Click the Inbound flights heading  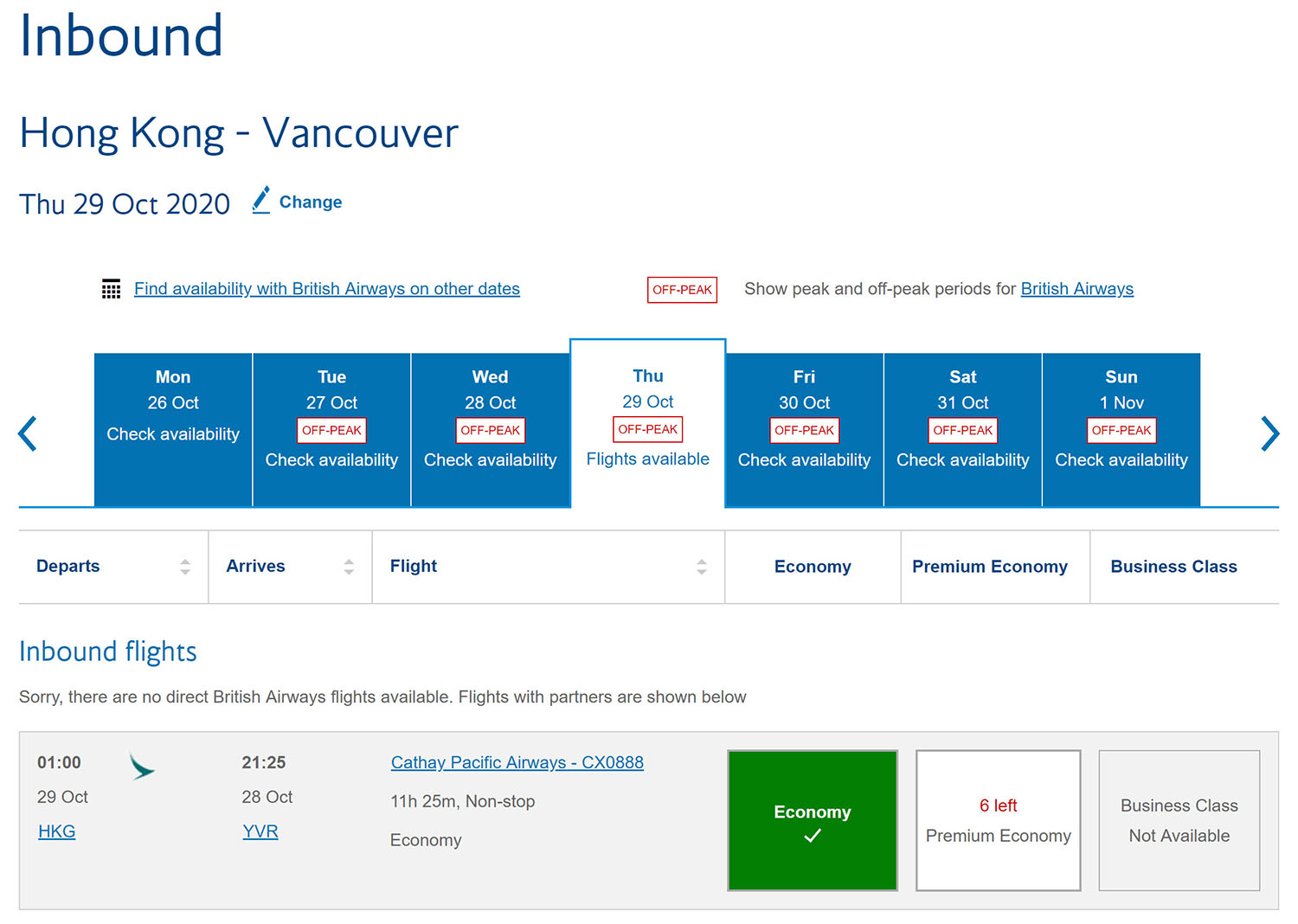(x=108, y=651)
